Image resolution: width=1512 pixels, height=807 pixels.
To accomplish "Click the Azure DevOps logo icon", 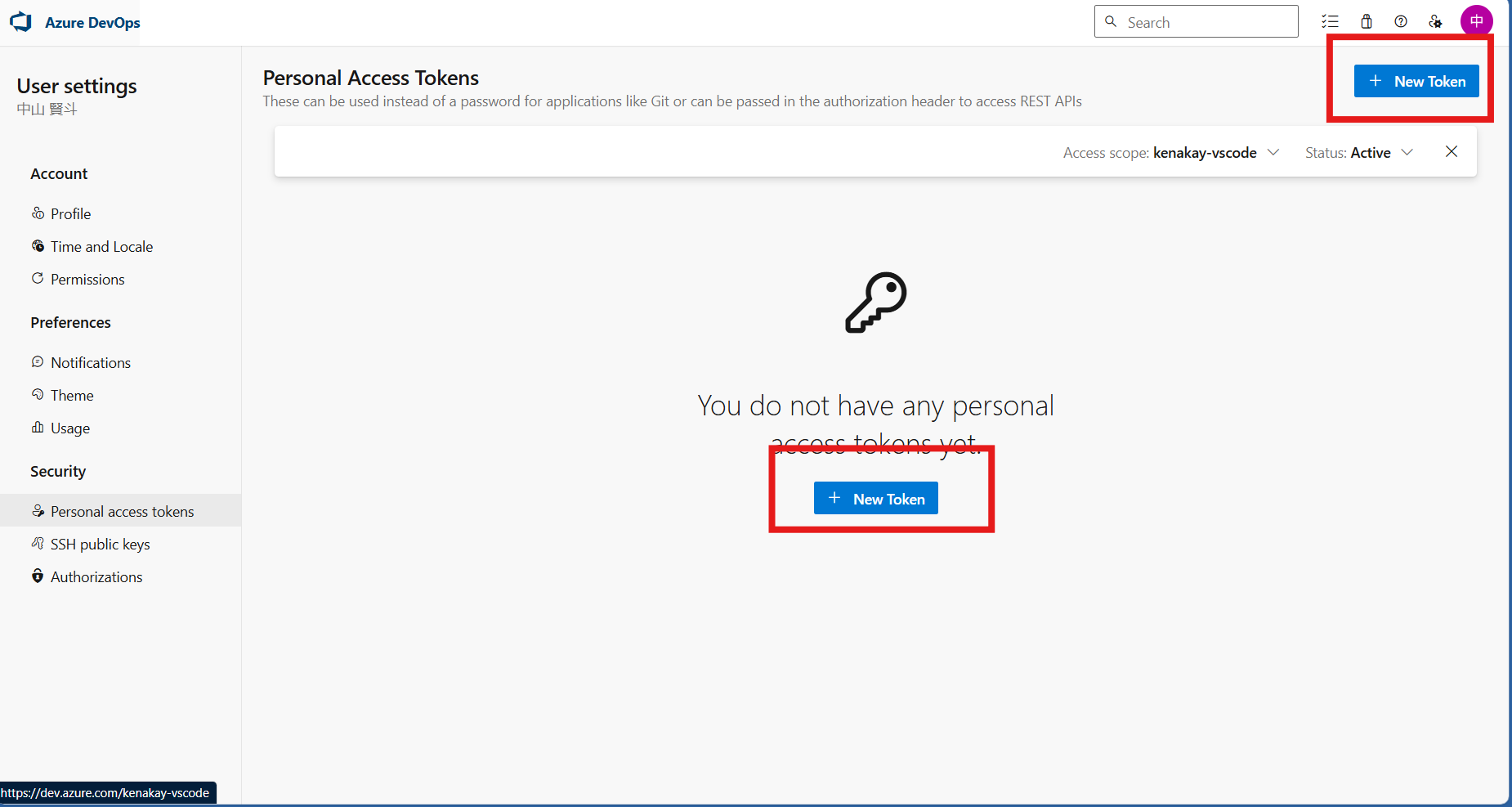I will (21, 22).
